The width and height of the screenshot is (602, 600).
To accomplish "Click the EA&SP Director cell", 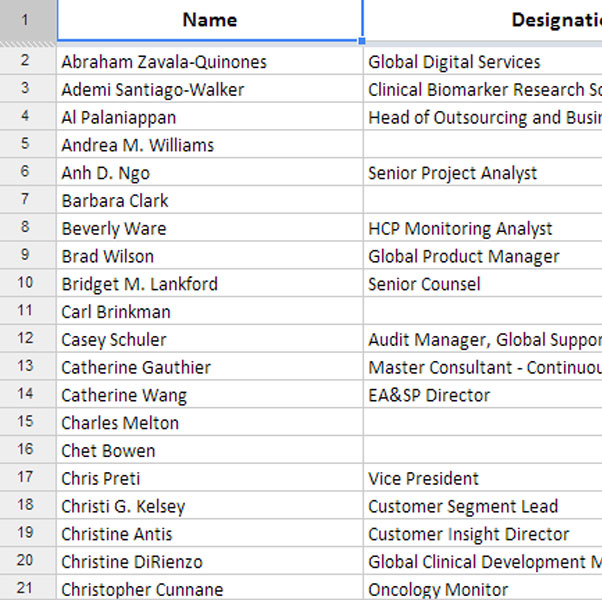I will tap(429, 395).
